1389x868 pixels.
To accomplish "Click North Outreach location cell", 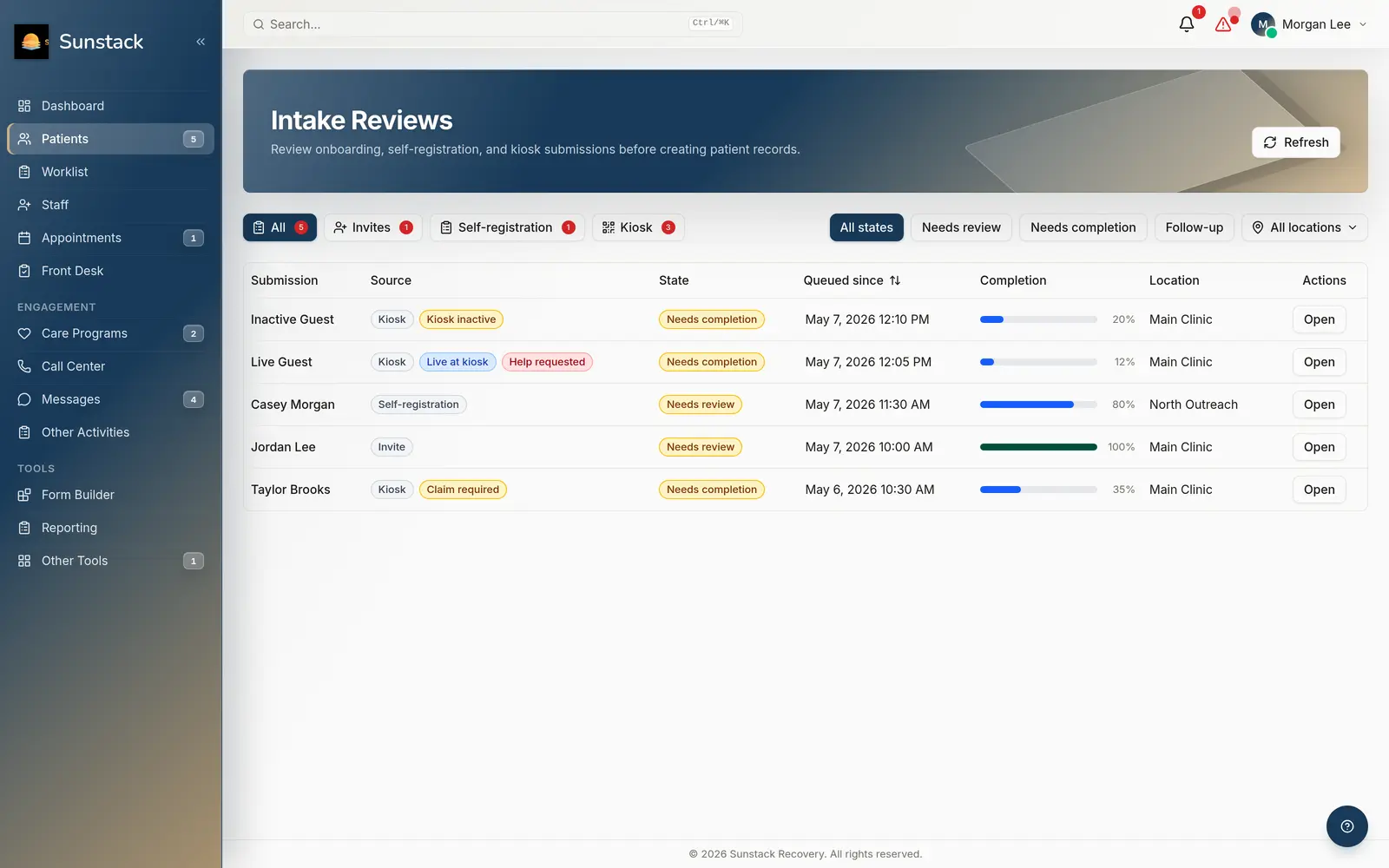I will tap(1194, 404).
